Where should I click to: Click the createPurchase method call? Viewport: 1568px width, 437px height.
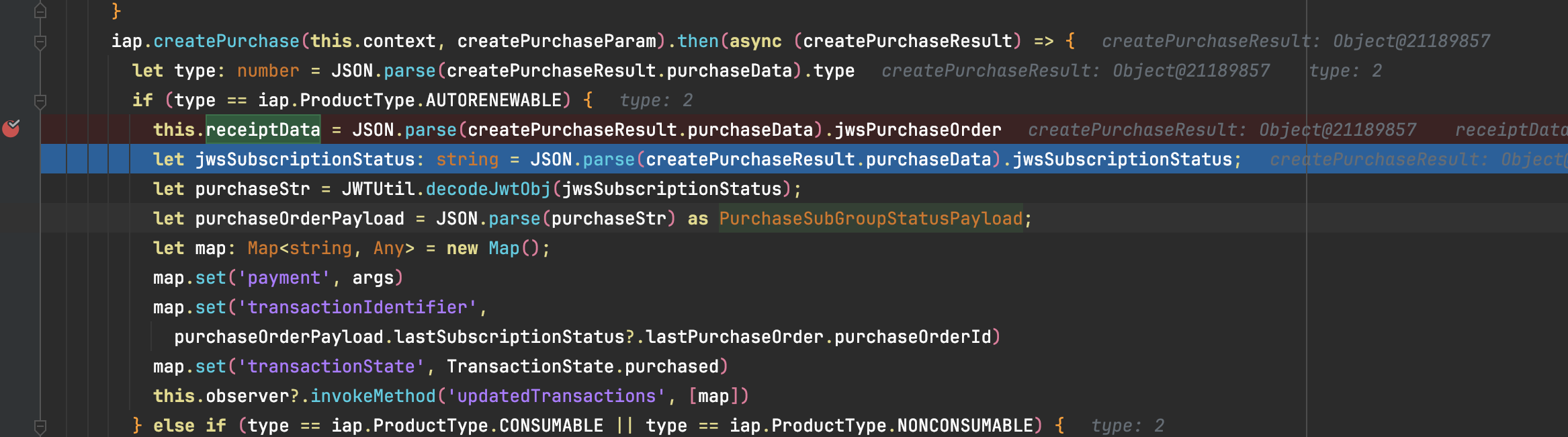[x=226, y=41]
